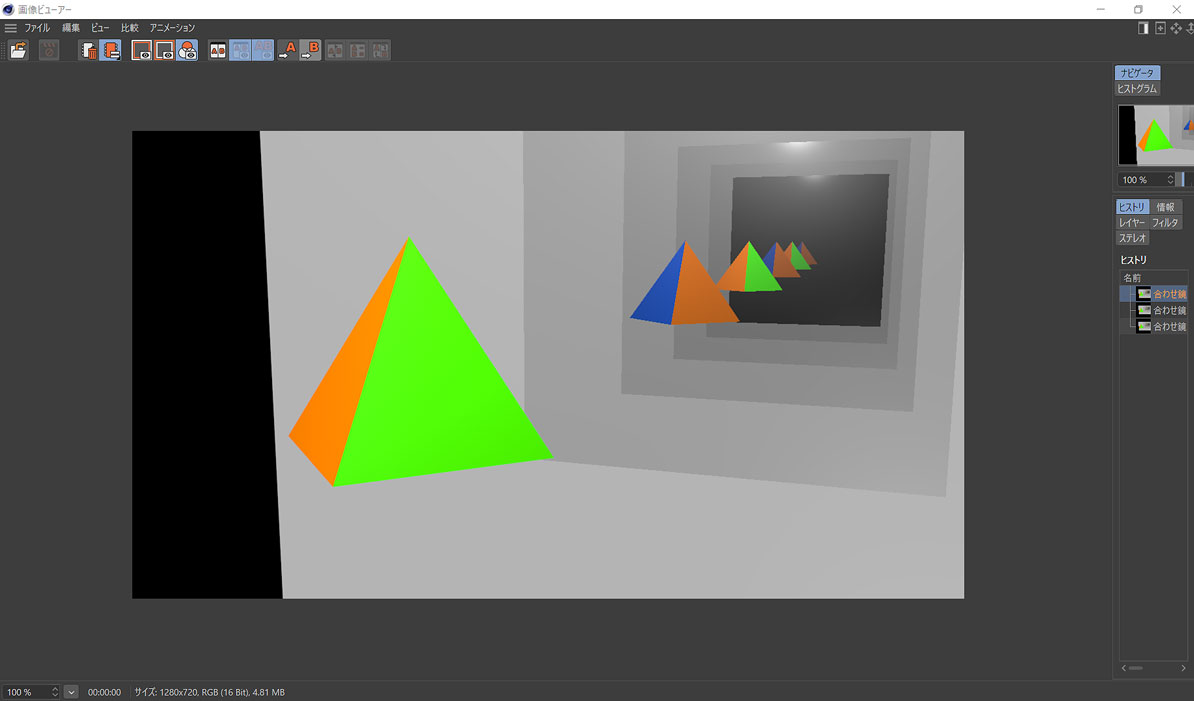Open the レイヤー tab

(x=1131, y=223)
